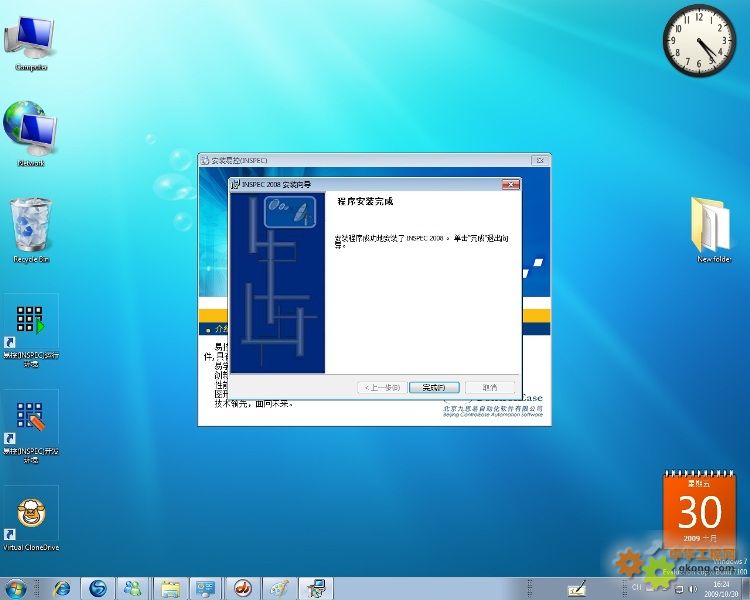The image size is (750, 600).
Task: Close the background 安装易控(INSPEC) window
Action: tap(540, 160)
